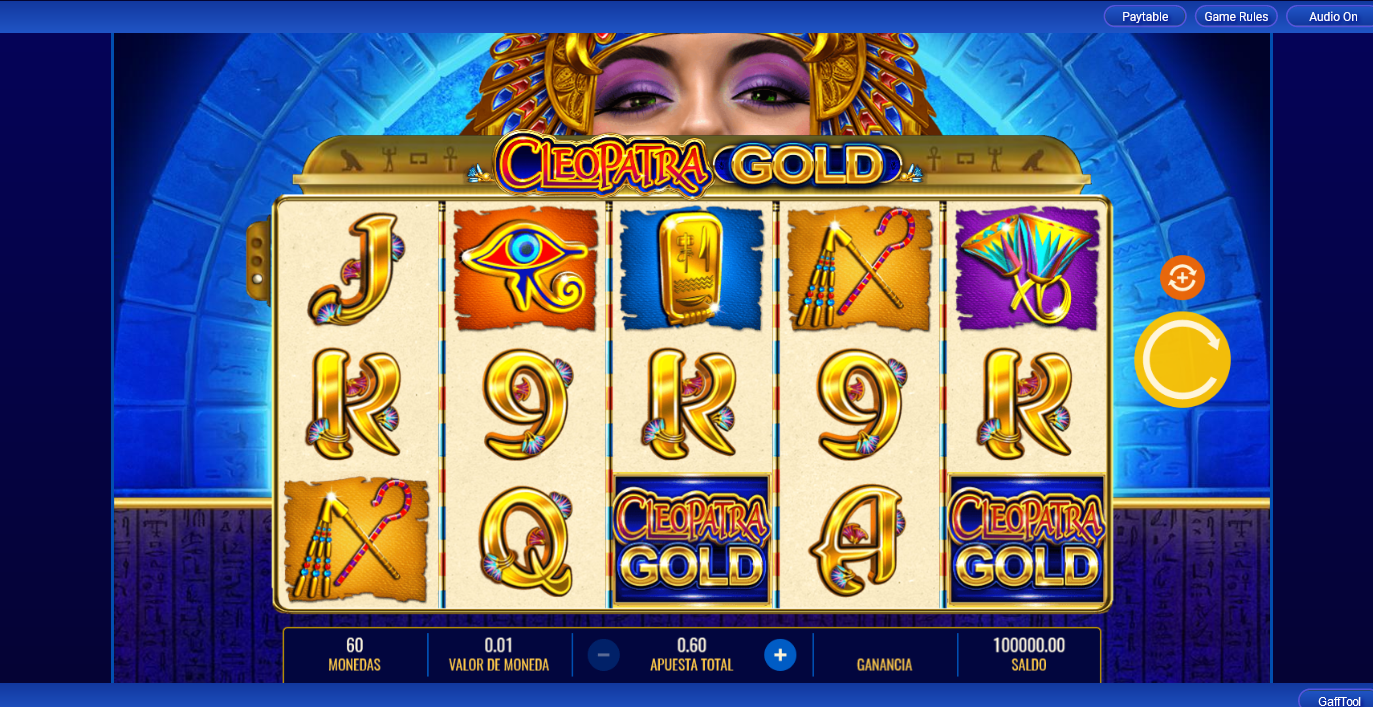Click the golden cartouche tablet symbol
Screen dimensions: 1373x707
point(692,268)
